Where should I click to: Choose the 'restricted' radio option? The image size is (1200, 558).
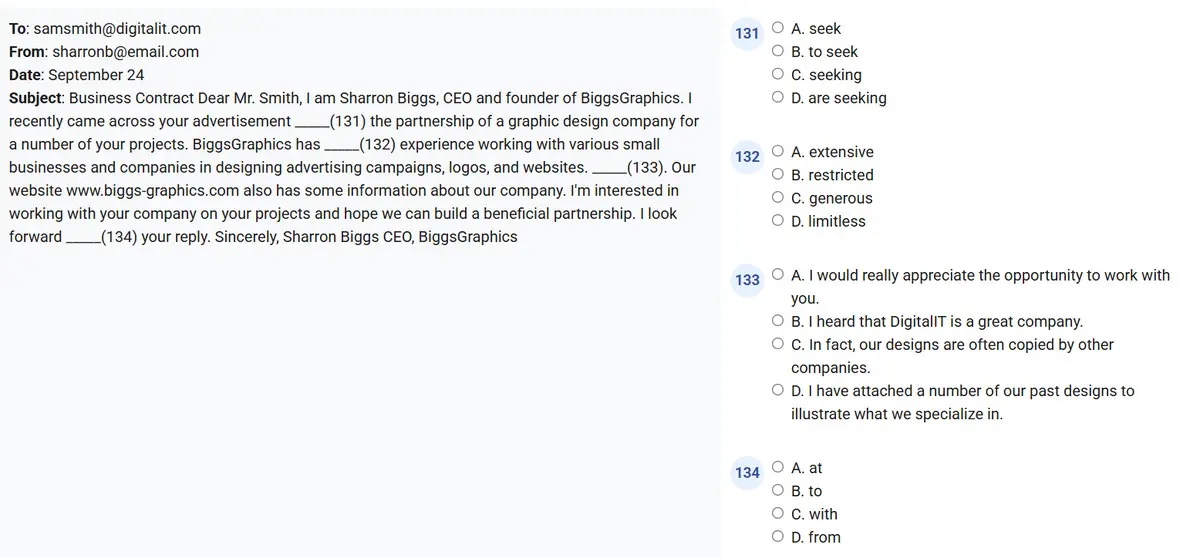[778, 175]
